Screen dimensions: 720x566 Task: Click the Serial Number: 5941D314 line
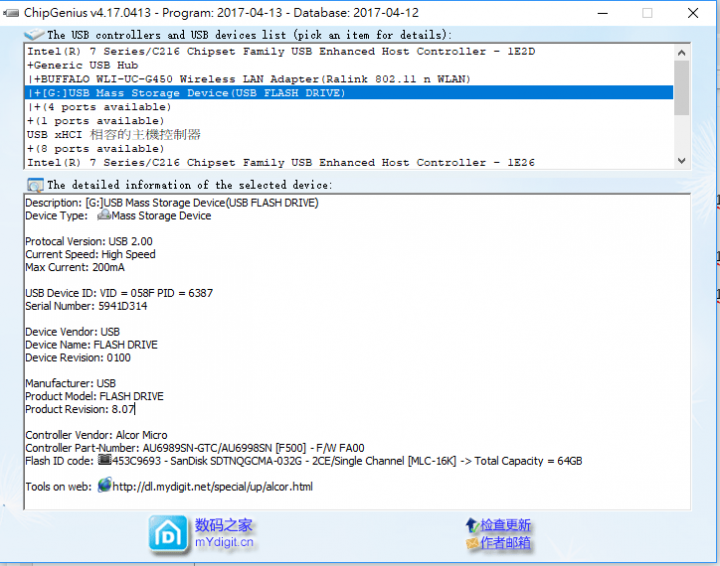[86, 306]
